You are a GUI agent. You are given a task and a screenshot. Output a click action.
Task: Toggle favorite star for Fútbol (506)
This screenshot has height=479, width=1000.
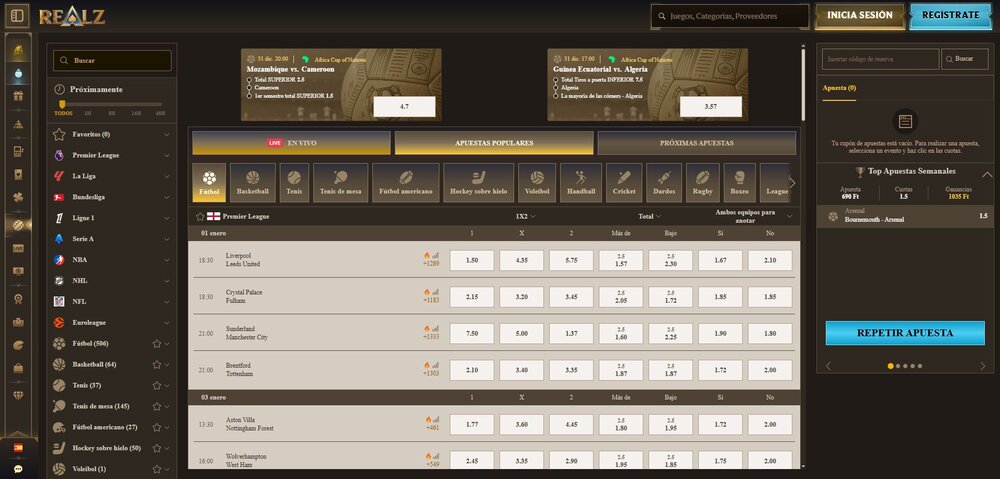(156, 343)
